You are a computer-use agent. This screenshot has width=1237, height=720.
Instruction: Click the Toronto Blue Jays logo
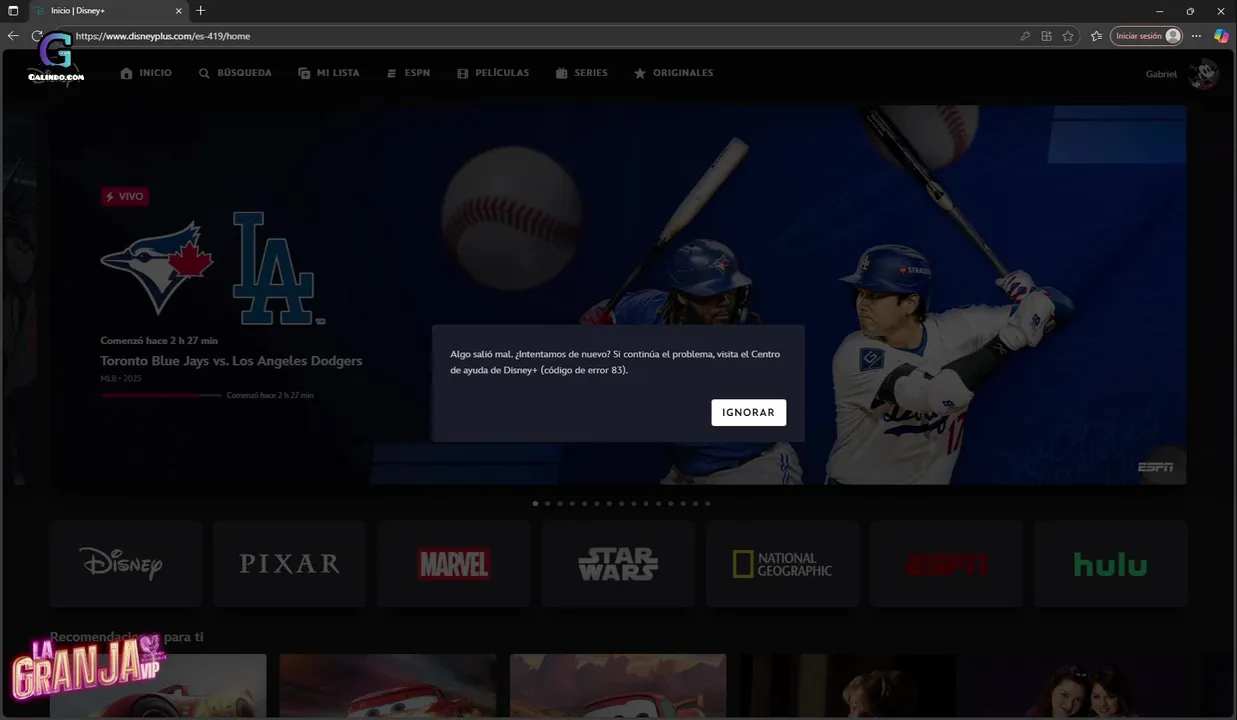157,267
